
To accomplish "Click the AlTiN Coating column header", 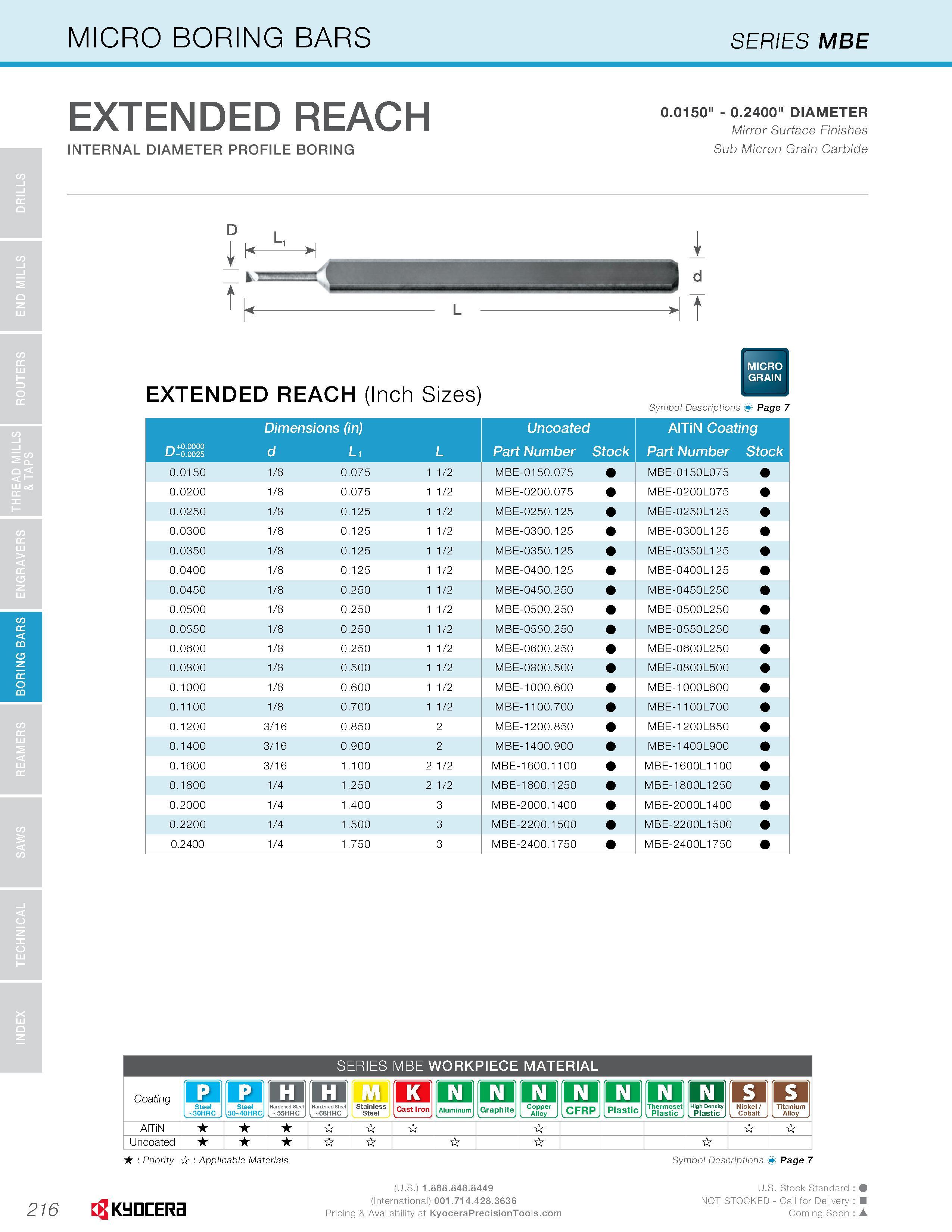I will (x=713, y=428).
